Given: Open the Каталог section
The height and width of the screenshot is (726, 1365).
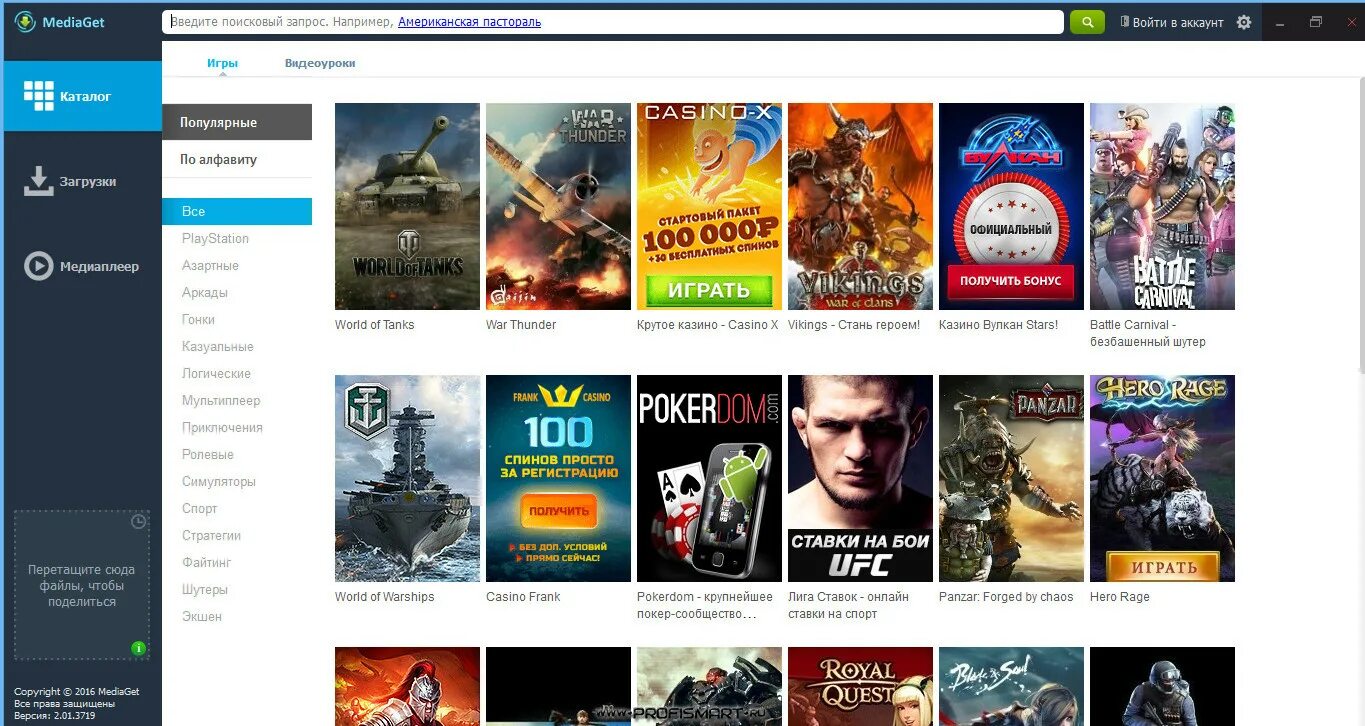Looking at the screenshot, I should coord(81,96).
